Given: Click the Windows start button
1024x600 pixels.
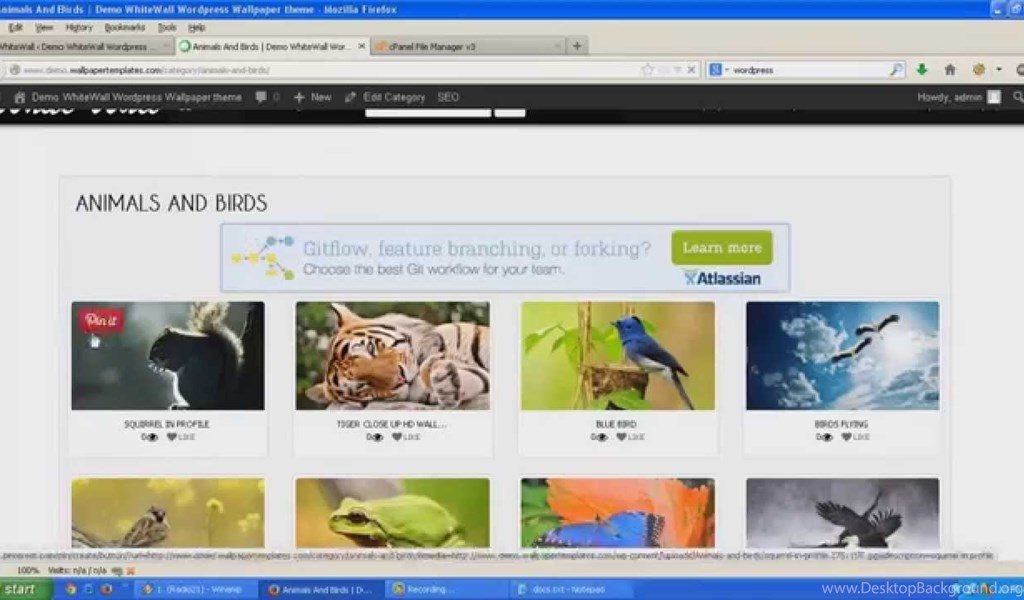Looking at the screenshot, I should [25, 590].
